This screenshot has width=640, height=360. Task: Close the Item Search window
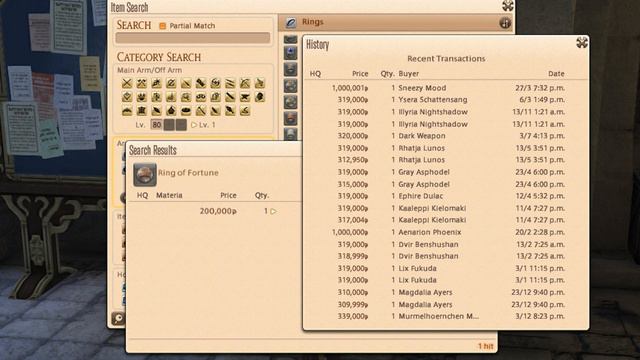click(x=508, y=5)
